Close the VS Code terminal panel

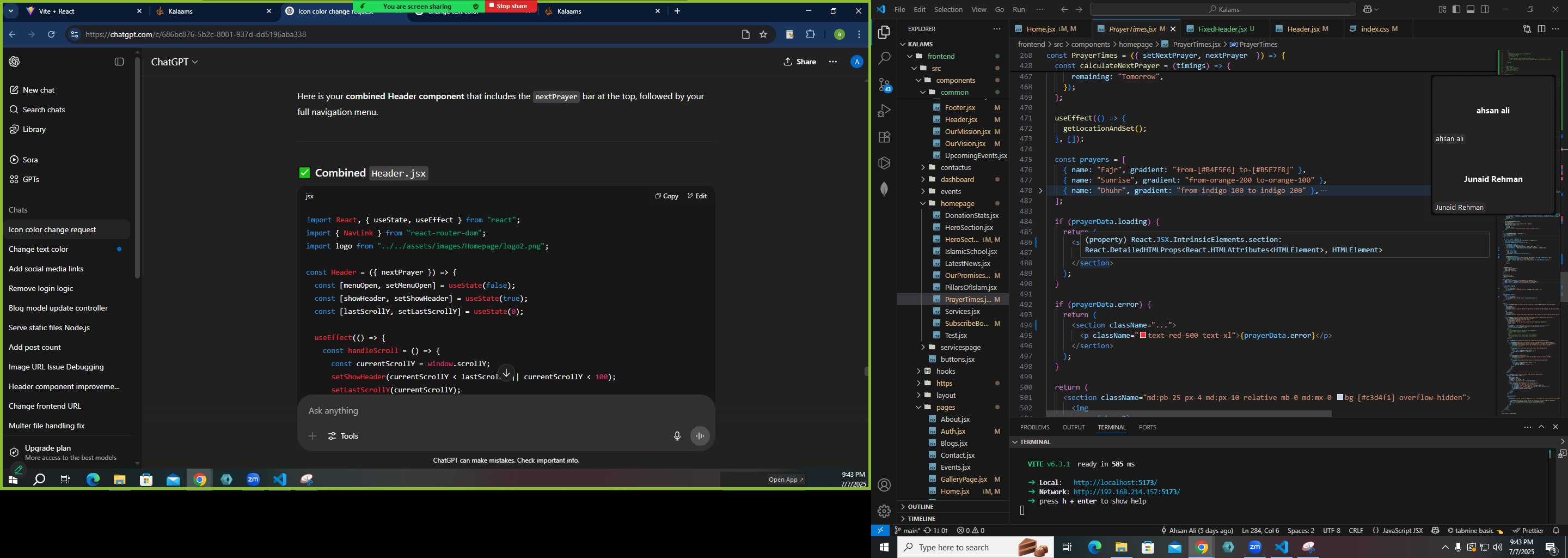[x=1556, y=427]
